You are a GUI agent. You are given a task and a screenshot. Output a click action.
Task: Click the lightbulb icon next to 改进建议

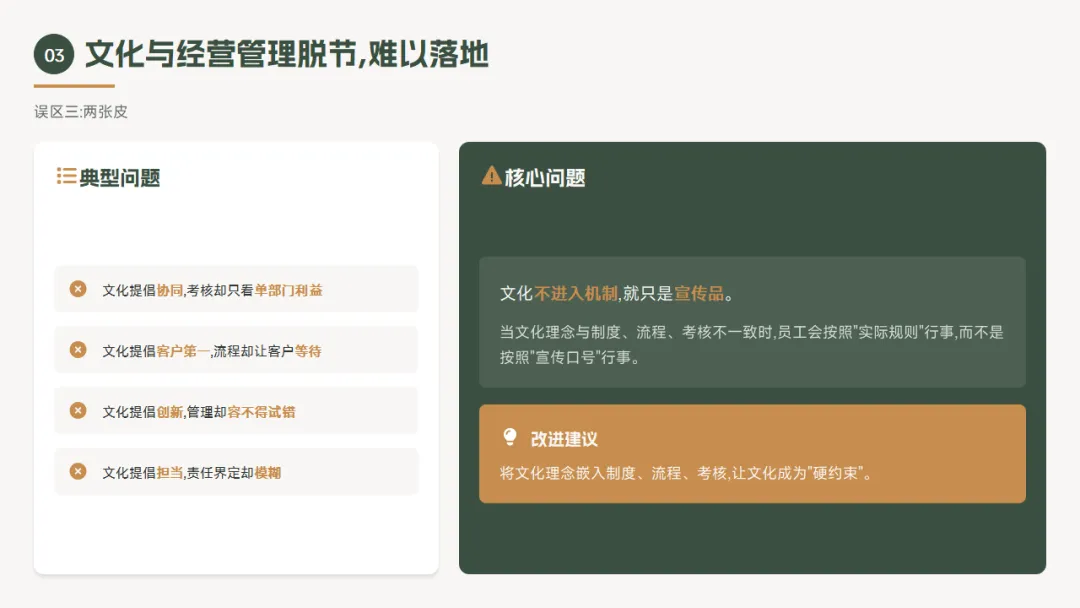(510, 437)
